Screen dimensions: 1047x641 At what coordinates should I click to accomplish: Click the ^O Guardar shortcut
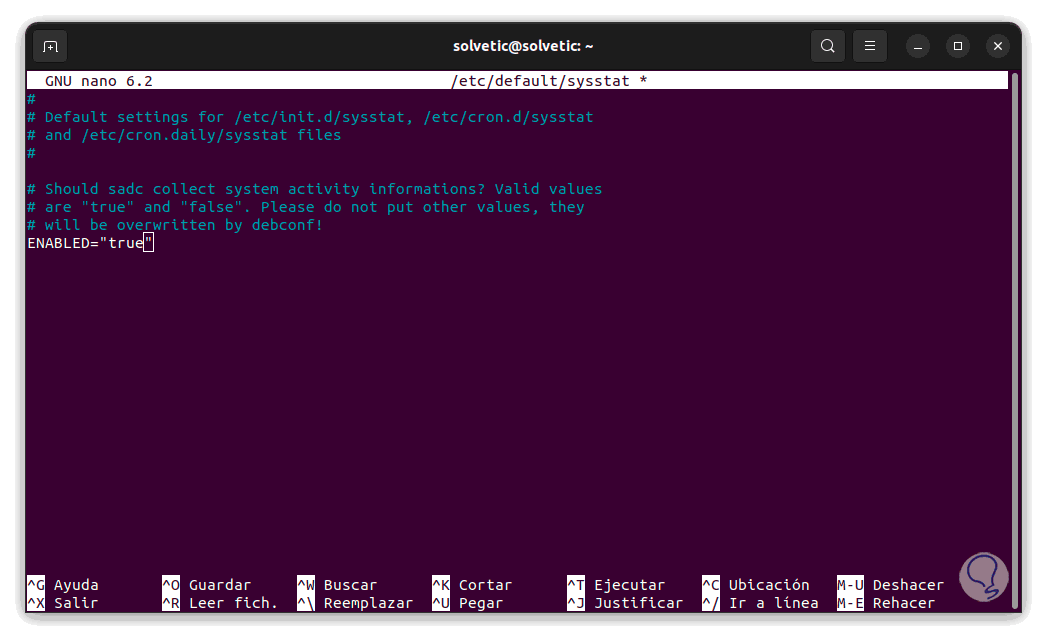pyautogui.click(x=206, y=585)
